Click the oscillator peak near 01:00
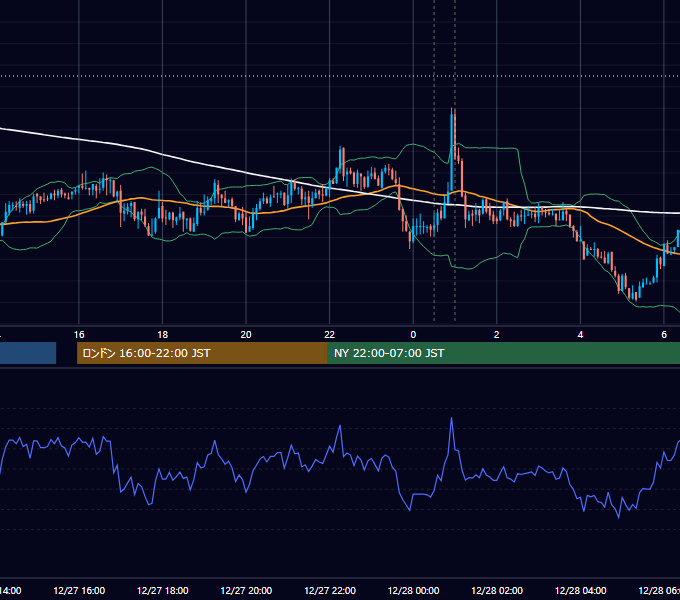680x600 pixels. click(x=451, y=419)
